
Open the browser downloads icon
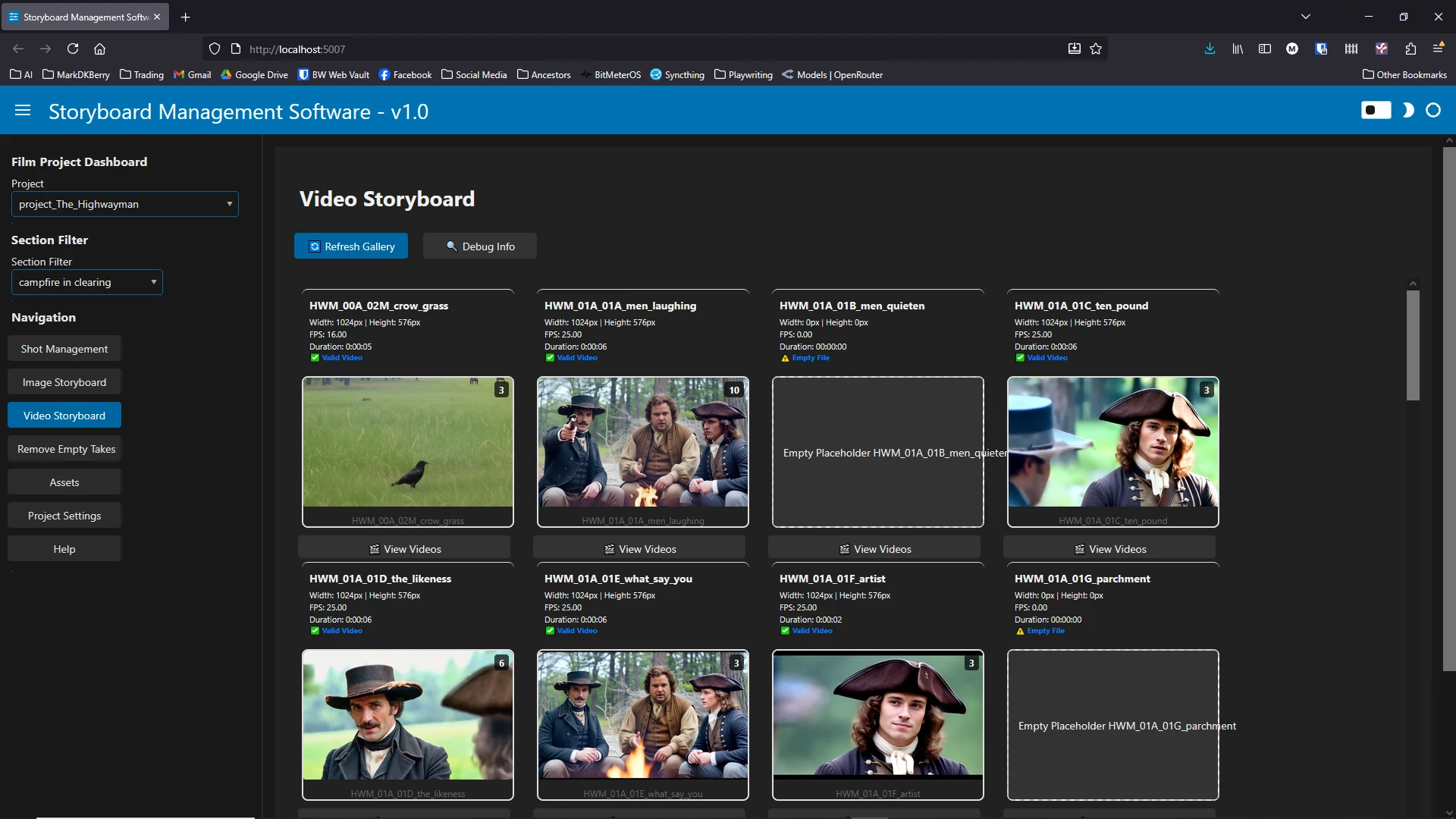tap(1210, 49)
